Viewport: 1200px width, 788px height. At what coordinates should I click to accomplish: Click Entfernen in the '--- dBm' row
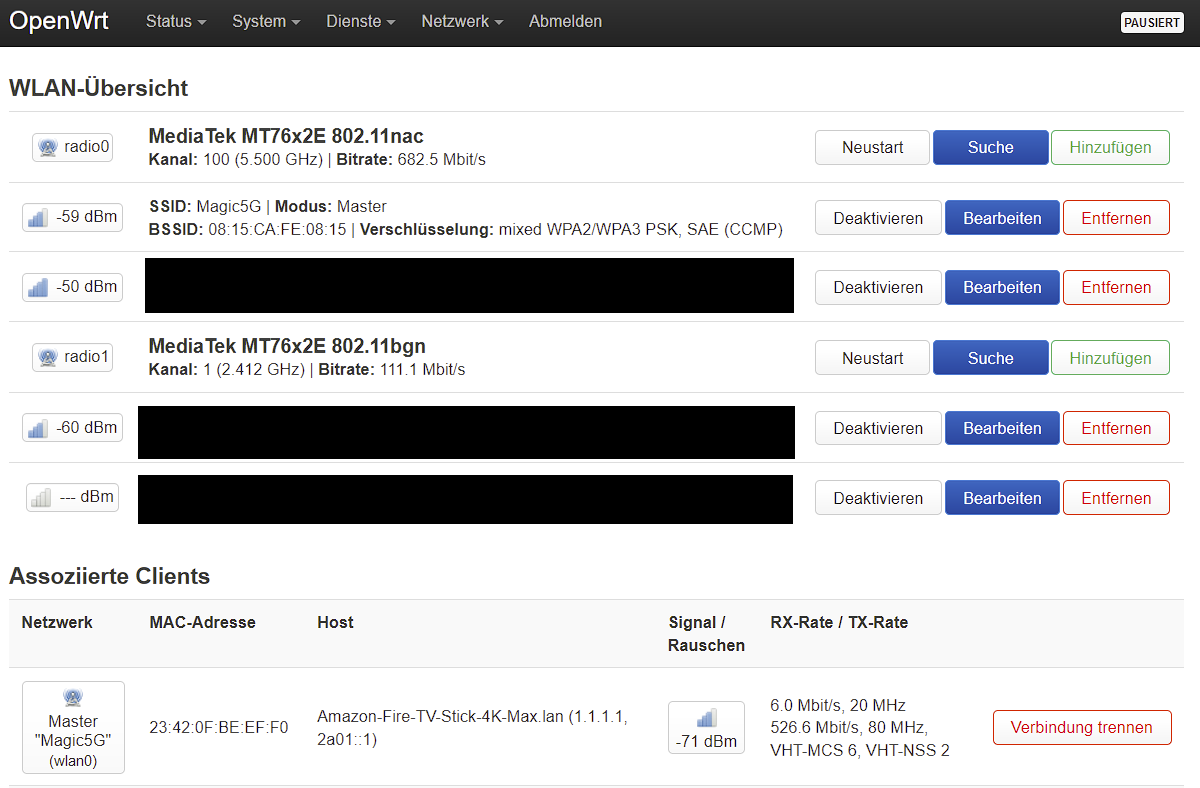[x=1116, y=497]
